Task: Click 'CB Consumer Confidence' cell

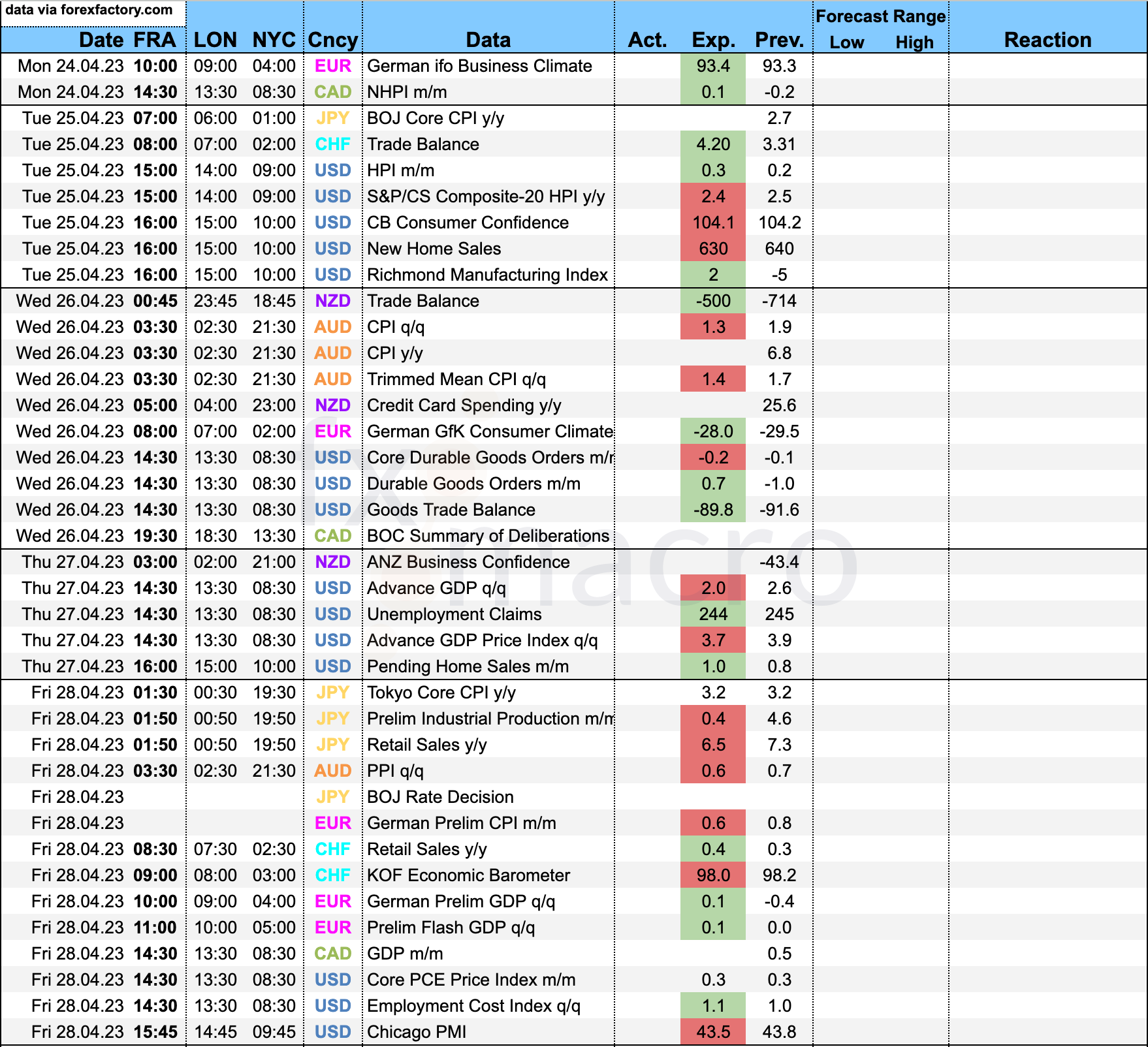Action: (488, 223)
